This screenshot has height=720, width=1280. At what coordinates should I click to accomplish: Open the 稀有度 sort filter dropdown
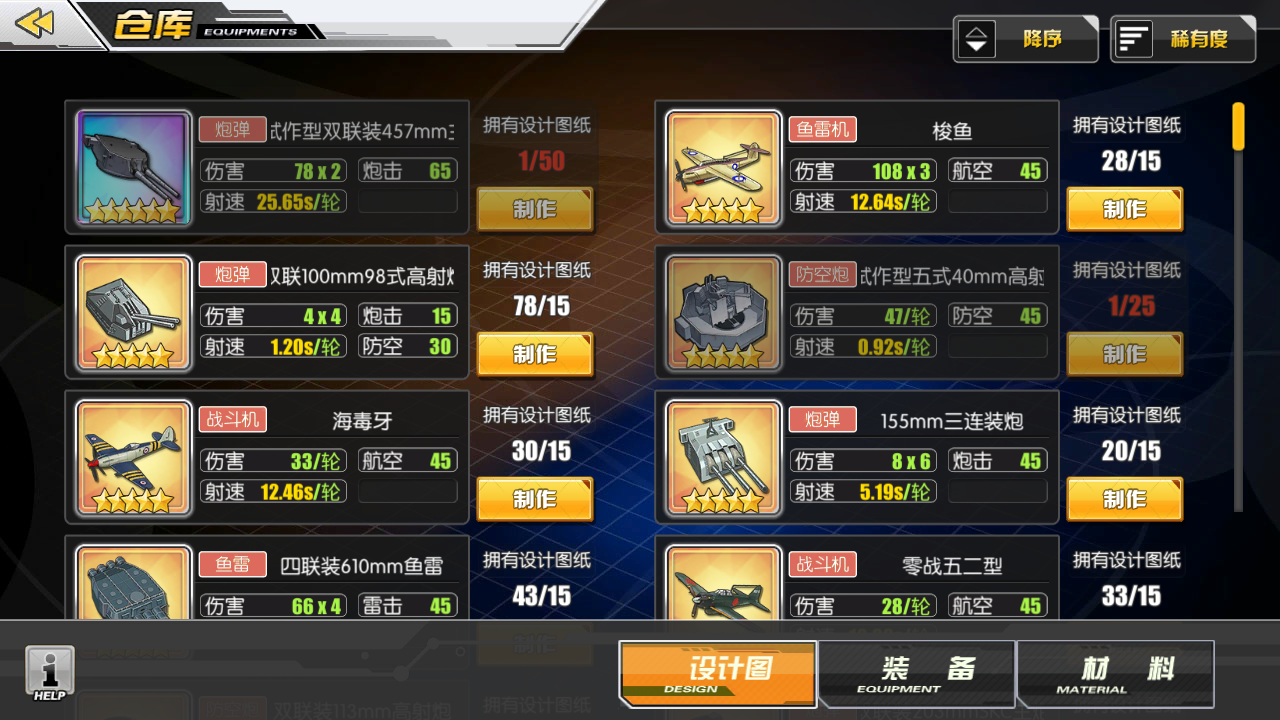(1183, 39)
